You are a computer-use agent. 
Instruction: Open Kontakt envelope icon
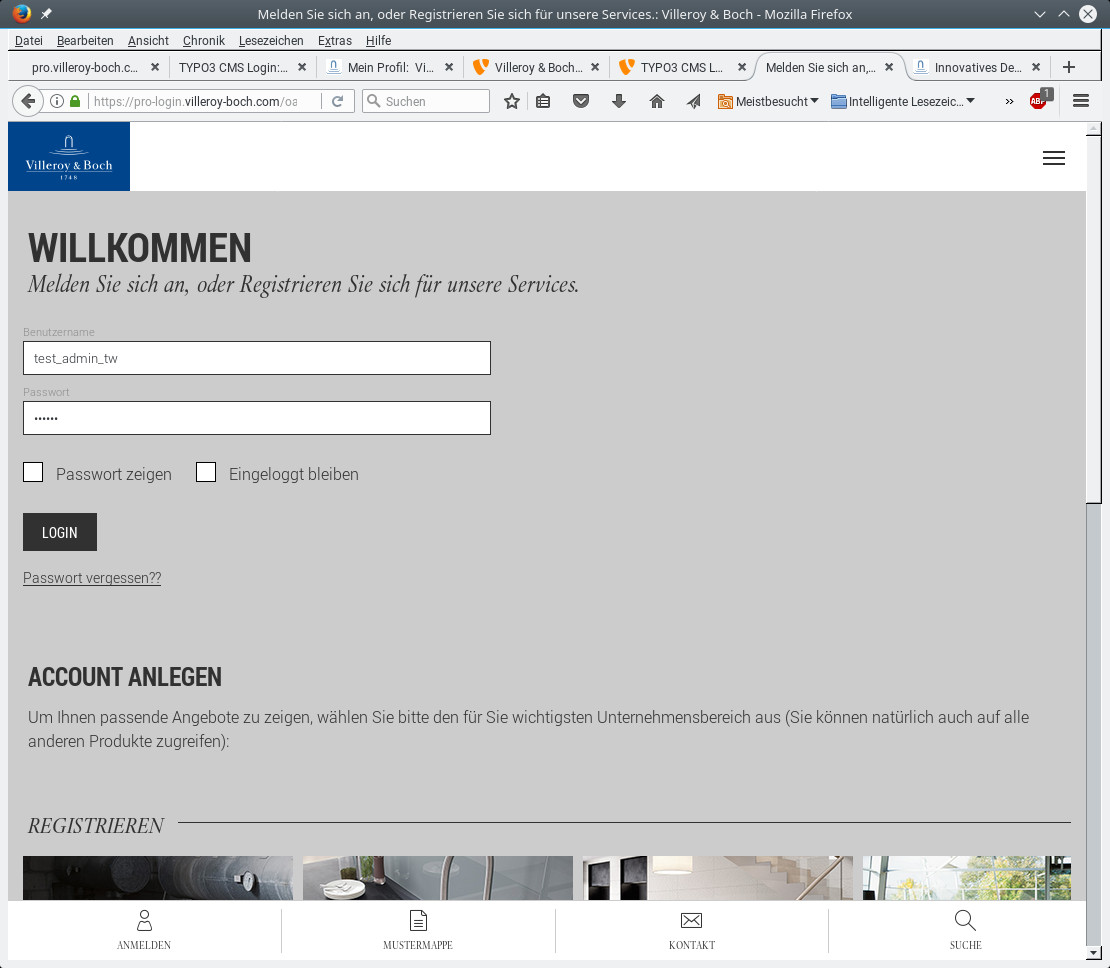tap(692, 921)
